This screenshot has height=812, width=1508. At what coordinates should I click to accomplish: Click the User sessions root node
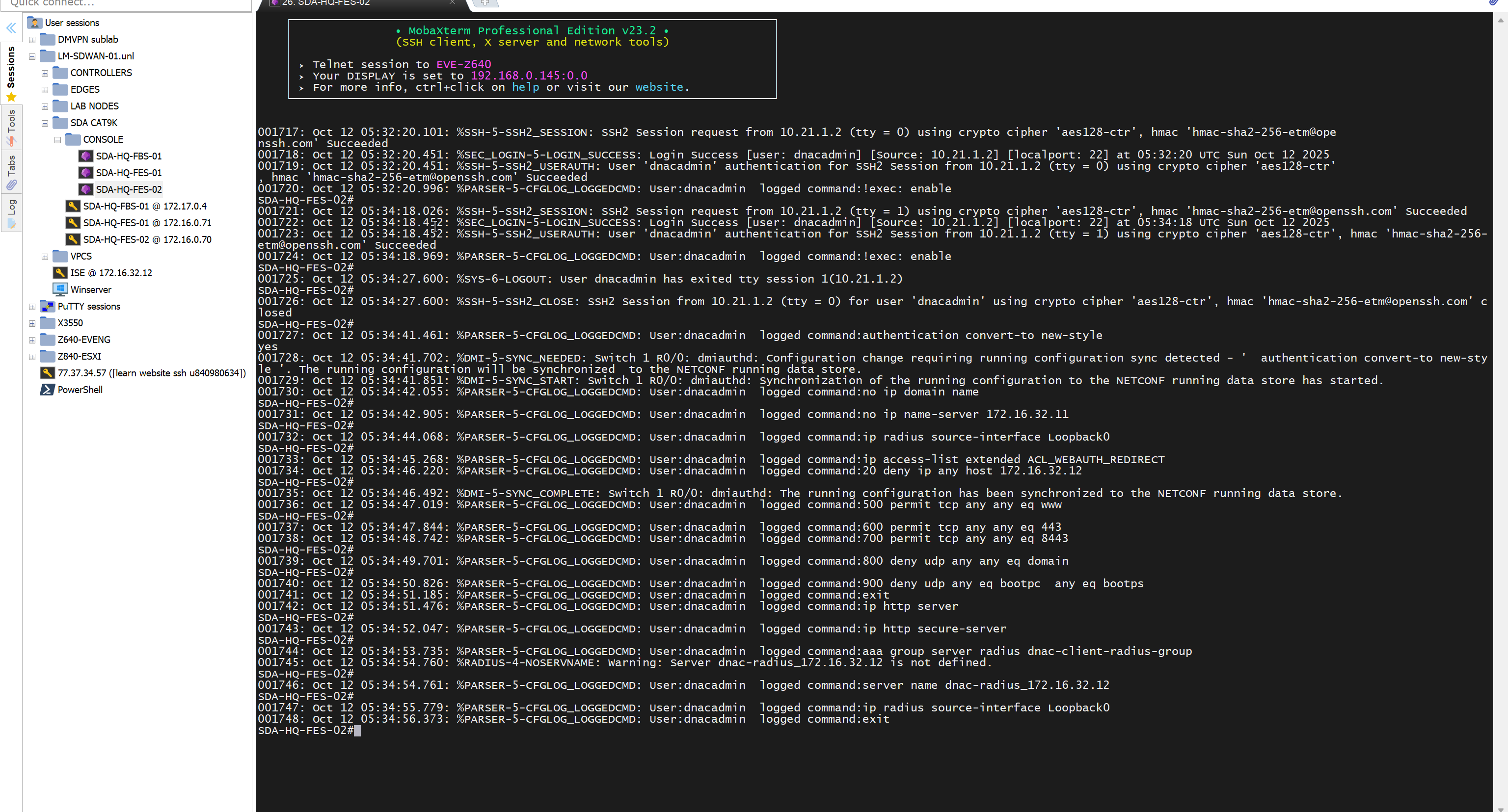click(71, 23)
